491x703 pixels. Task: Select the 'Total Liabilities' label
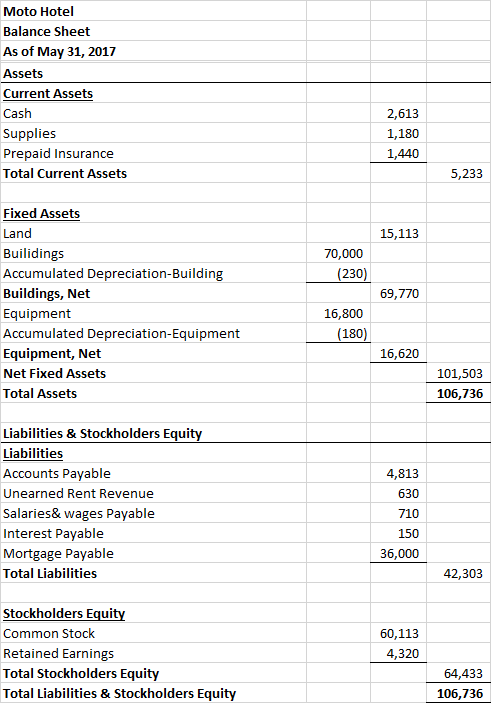click(50, 574)
